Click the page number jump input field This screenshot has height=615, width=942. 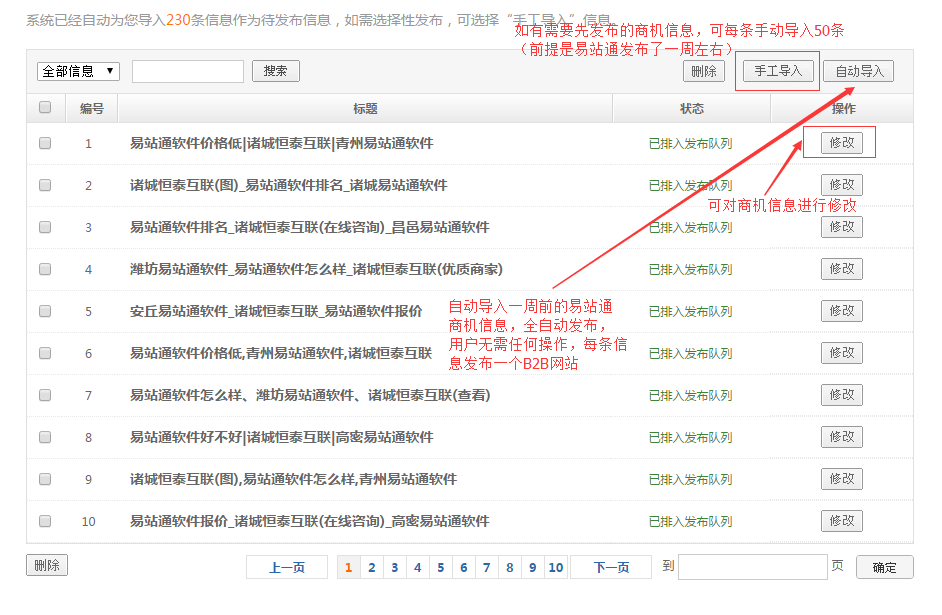coord(752,567)
